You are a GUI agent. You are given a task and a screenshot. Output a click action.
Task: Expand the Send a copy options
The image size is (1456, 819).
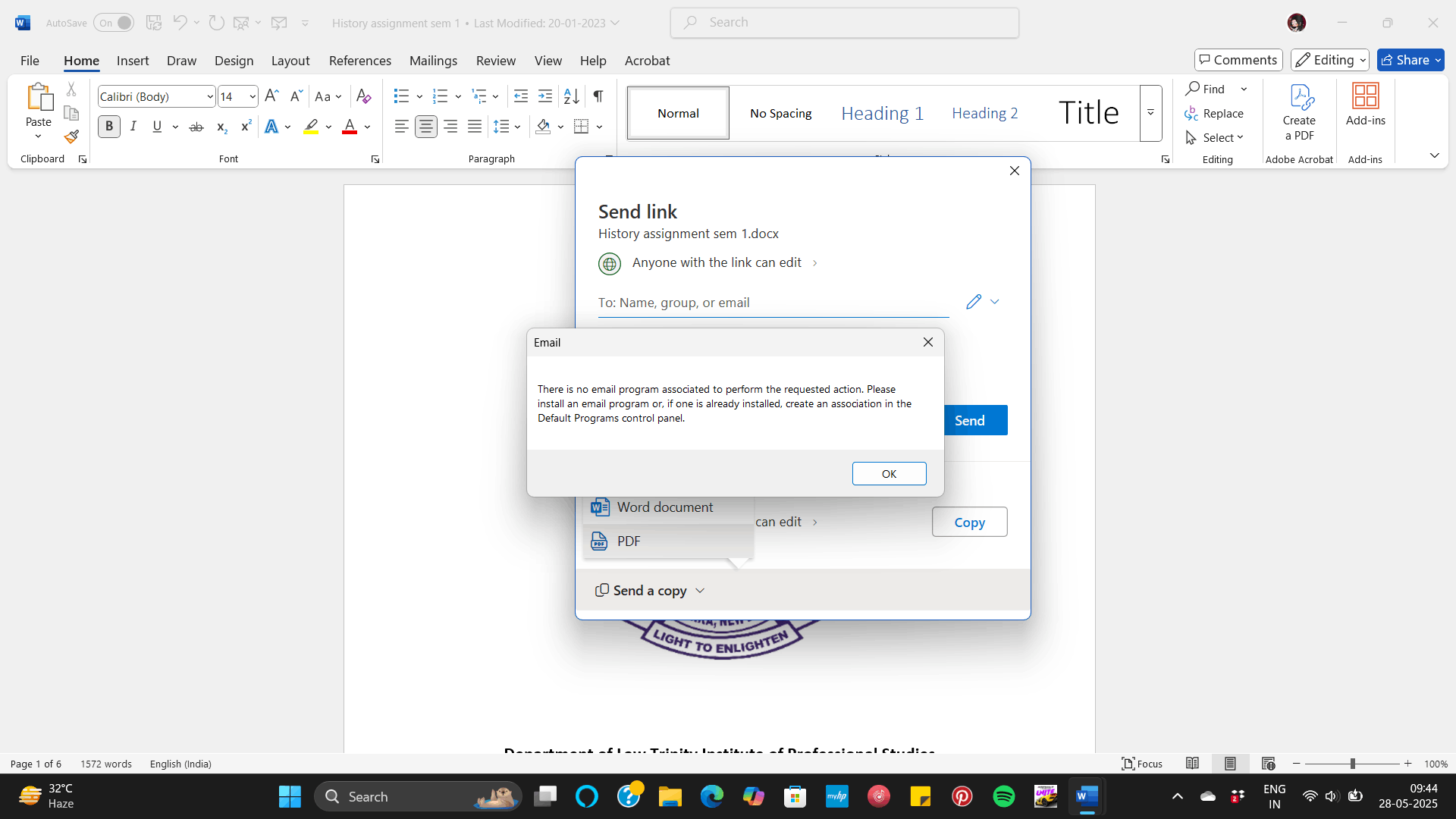[699, 590]
